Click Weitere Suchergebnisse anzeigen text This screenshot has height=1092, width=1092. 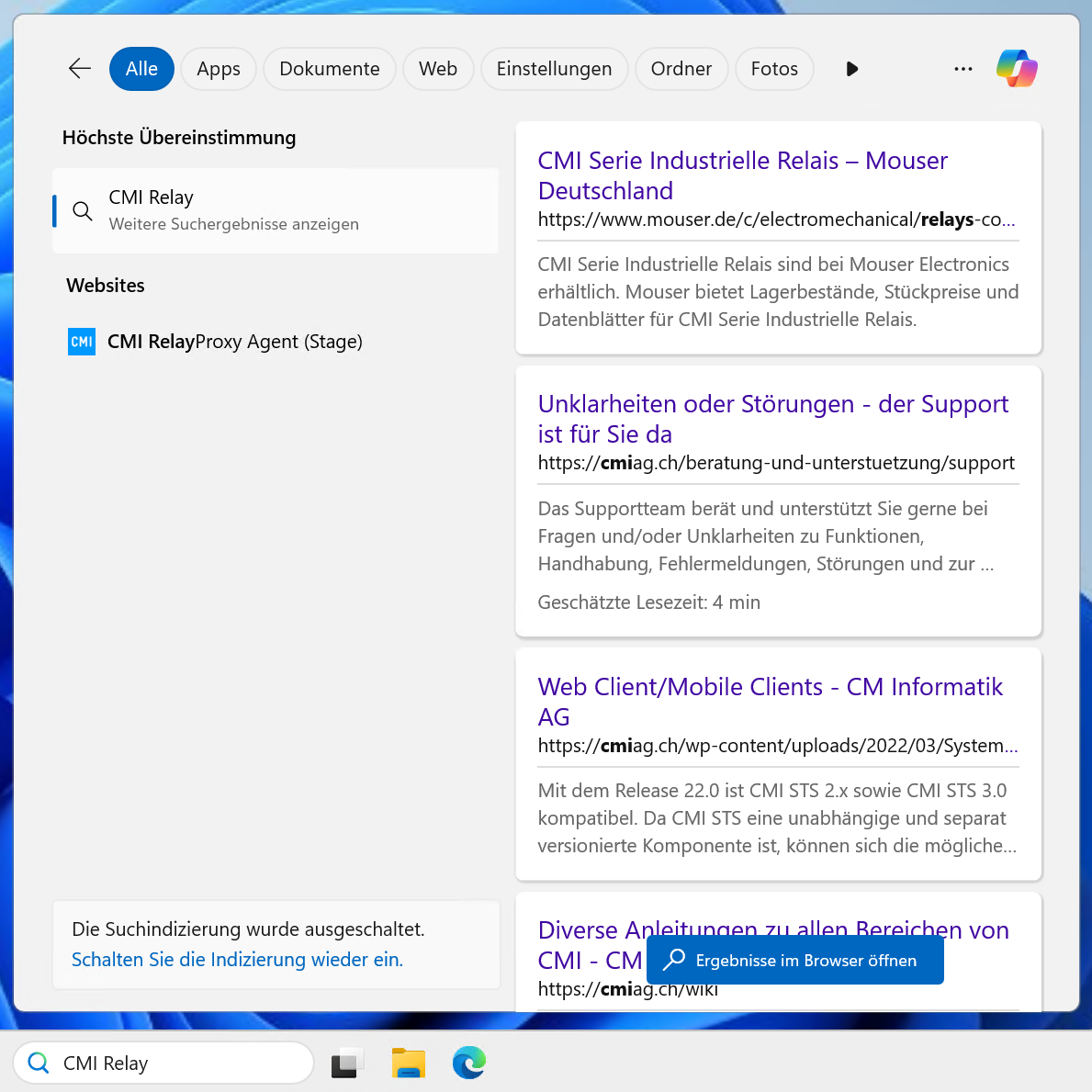click(234, 224)
